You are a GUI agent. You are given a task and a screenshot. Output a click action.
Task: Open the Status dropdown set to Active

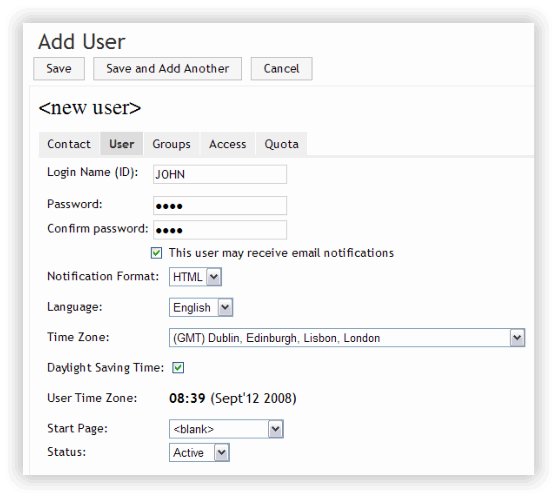tap(199, 453)
